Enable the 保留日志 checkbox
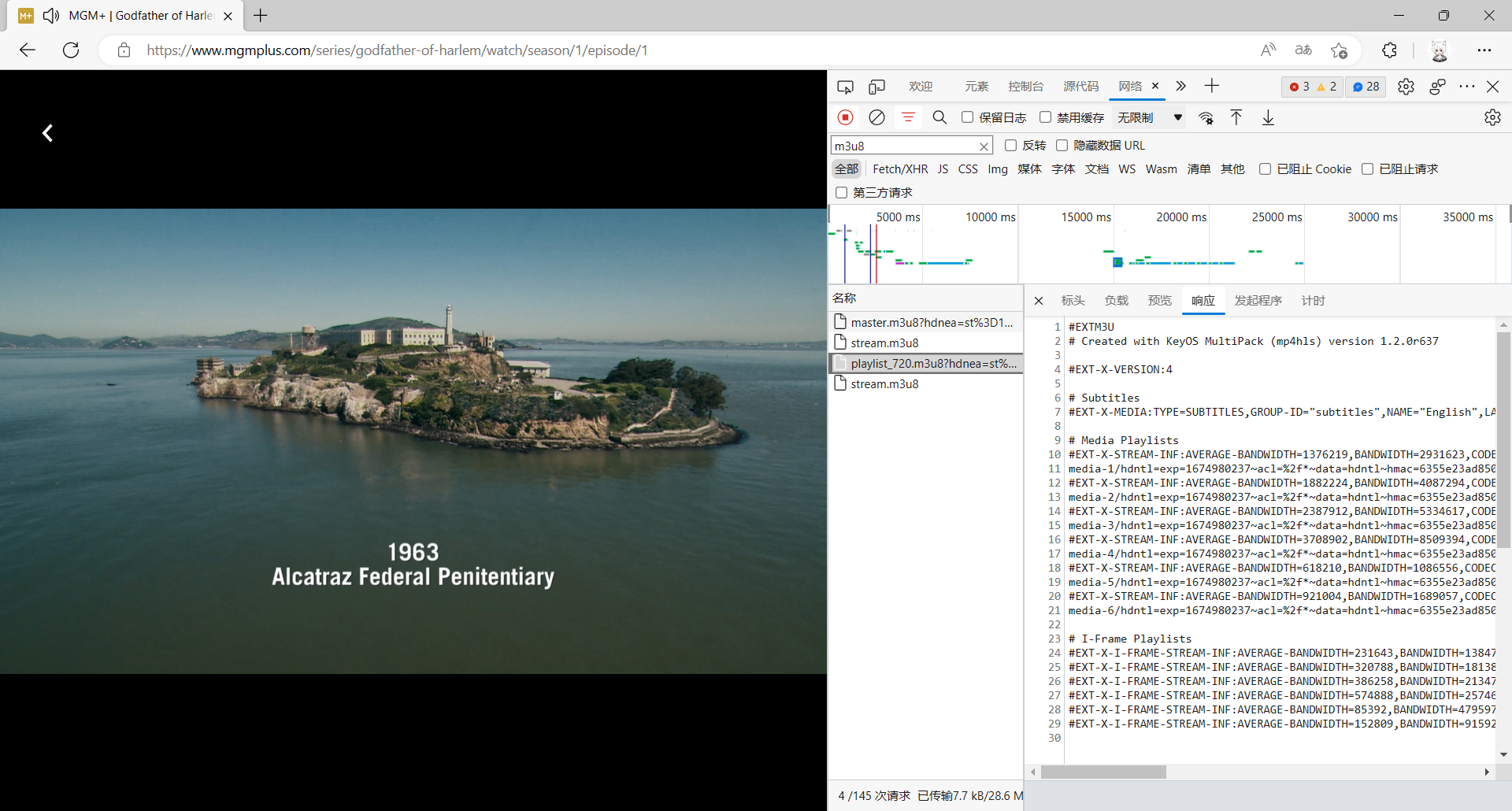 click(967, 117)
